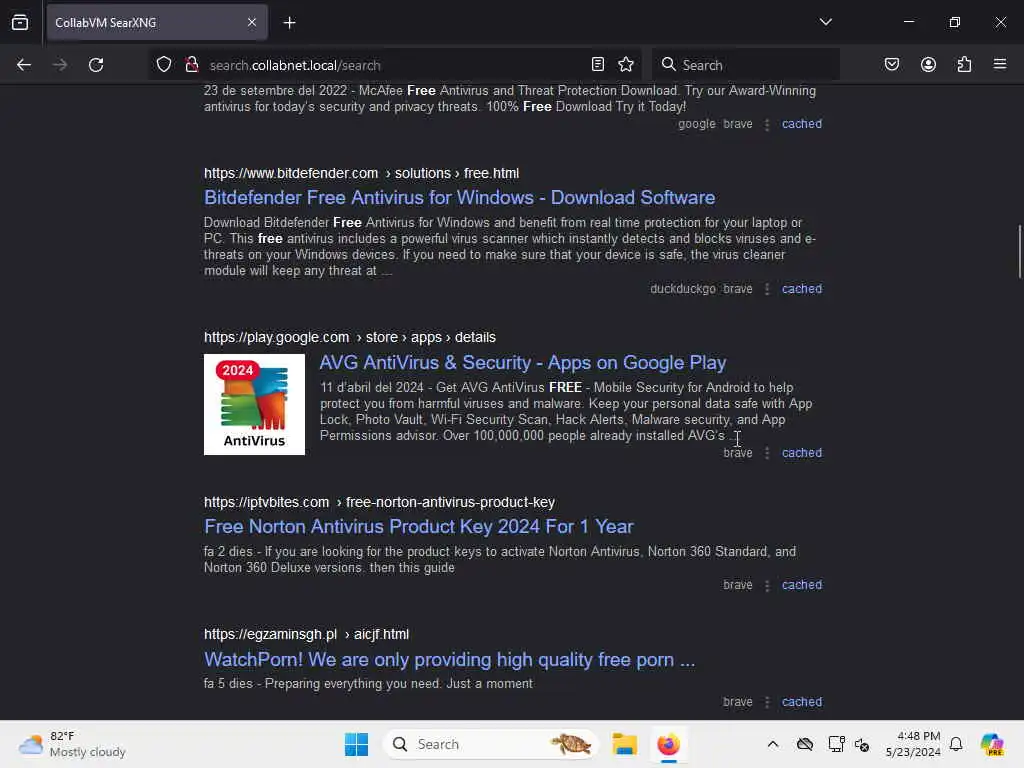Open the Pocket save icon
Viewport: 1024px width, 768px height.
click(892, 64)
